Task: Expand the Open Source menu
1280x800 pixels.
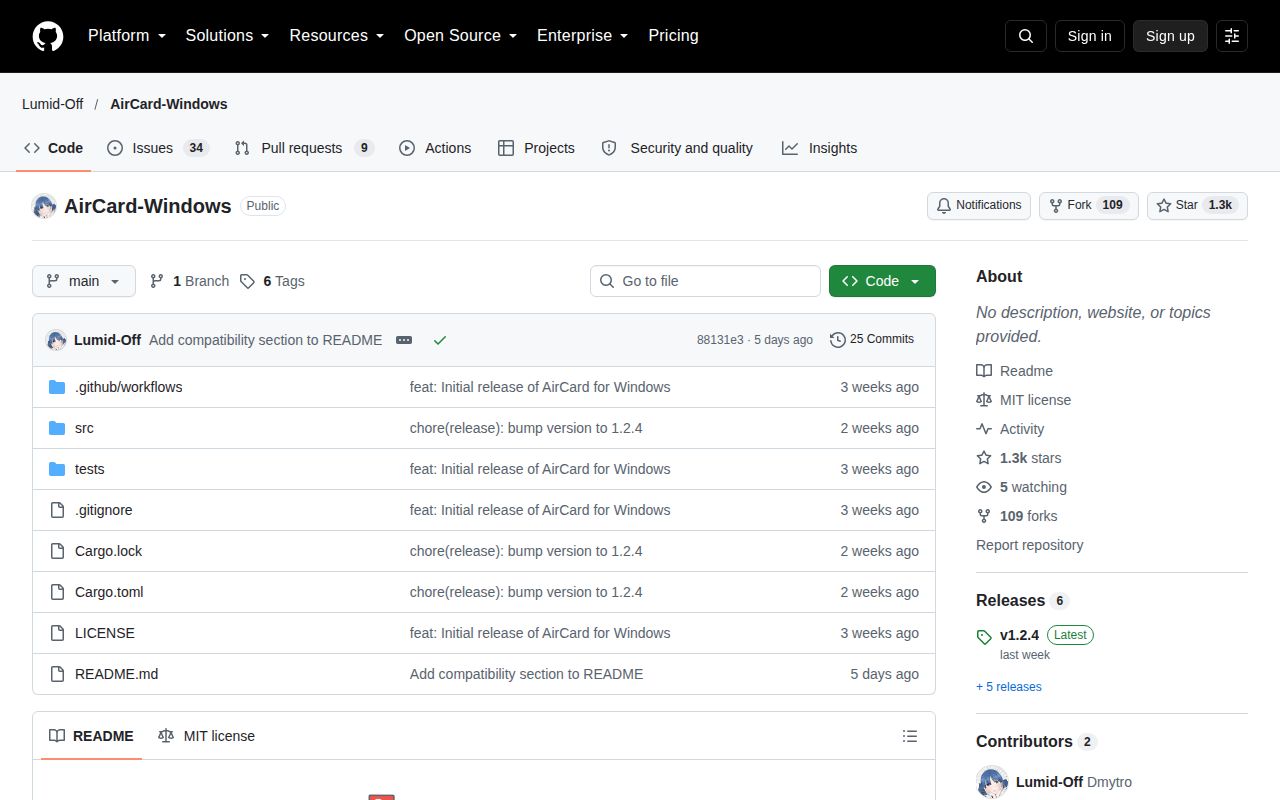Action: 460,36
